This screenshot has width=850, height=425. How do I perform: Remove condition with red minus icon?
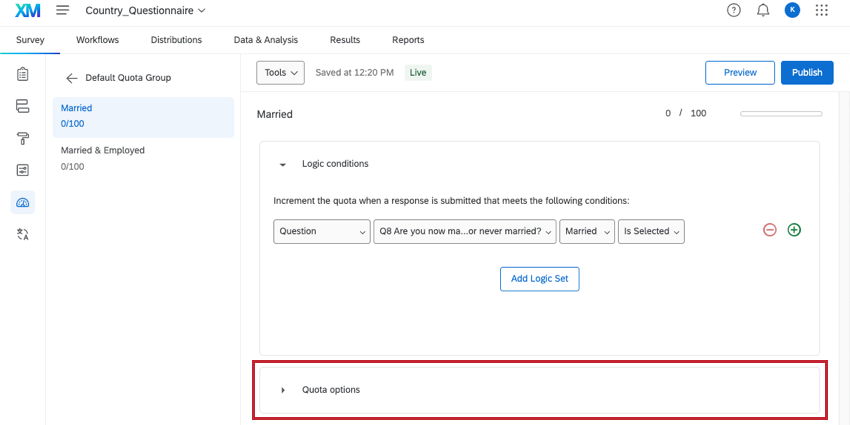[x=770, y=230]
